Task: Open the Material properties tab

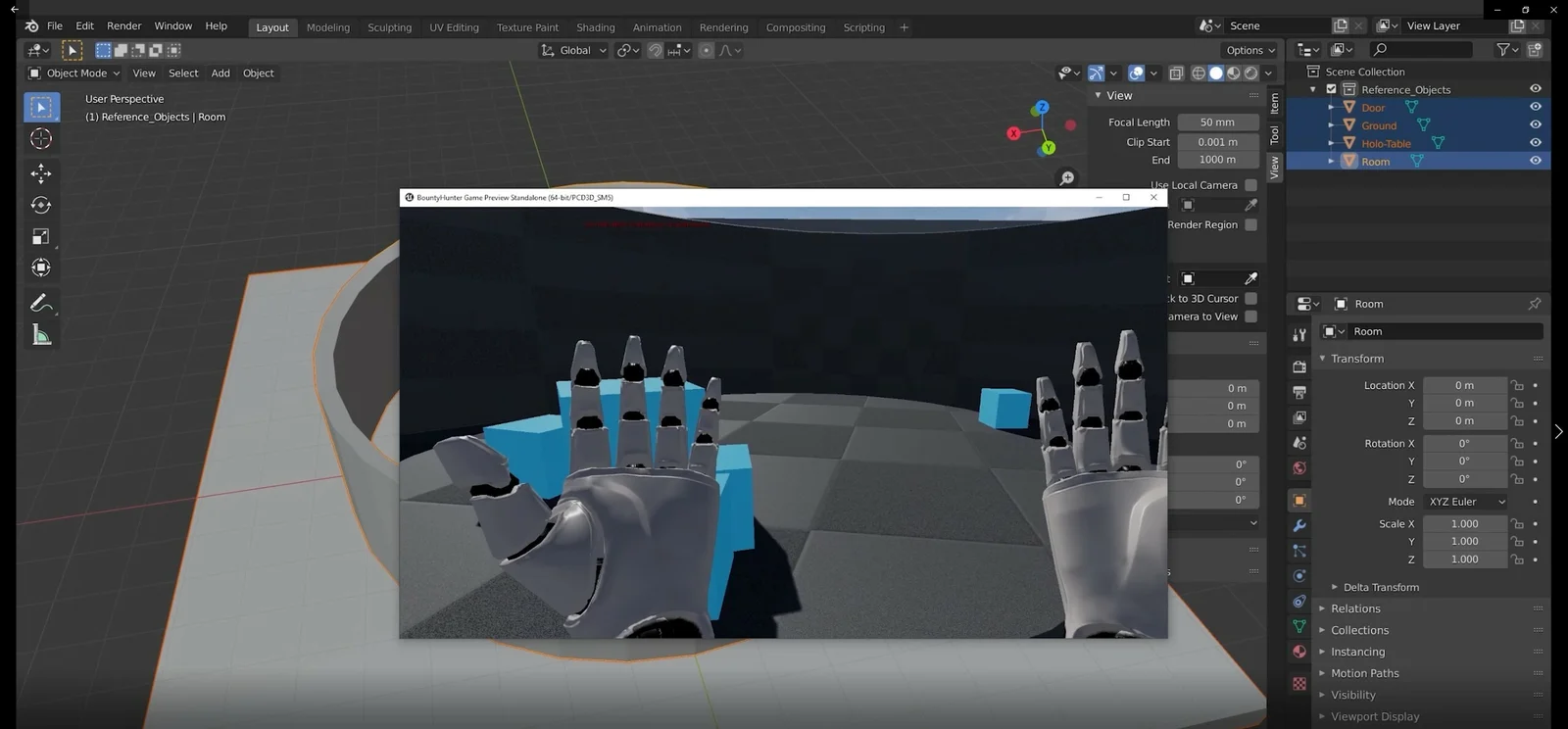Action: pos(1299,652)
